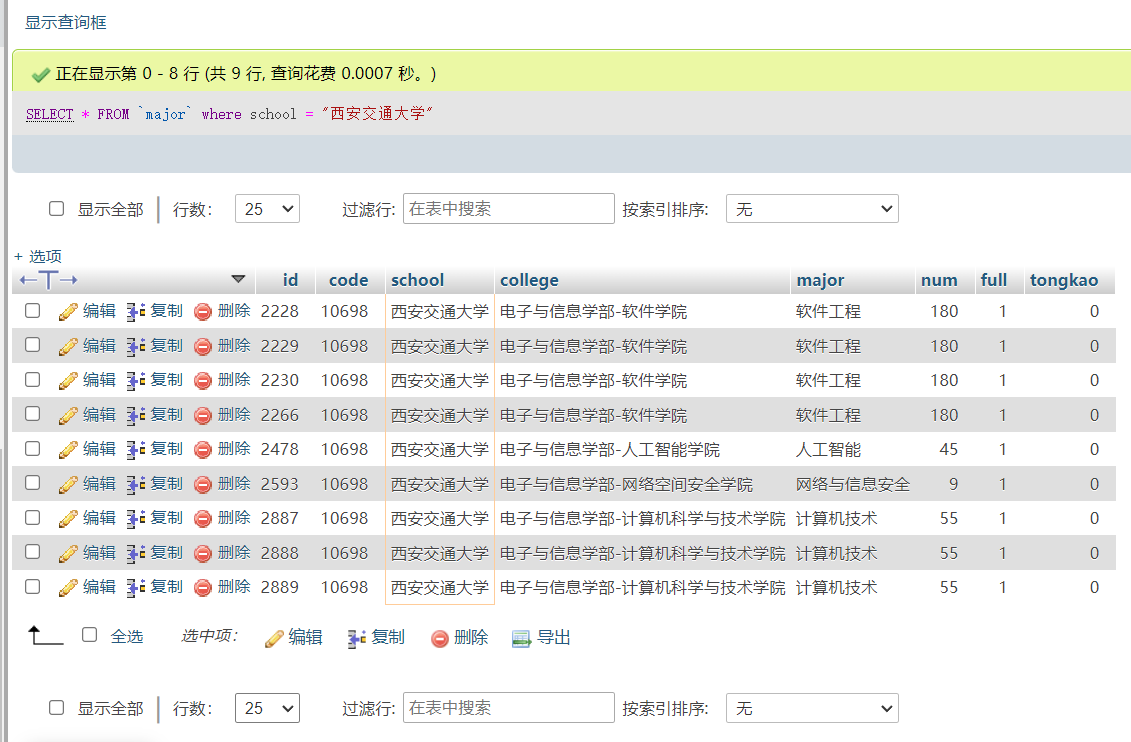Click edit pencil icon for row 2266
Image resolution: width=1131 pixels, height=742 pixels.
(68, 415)
